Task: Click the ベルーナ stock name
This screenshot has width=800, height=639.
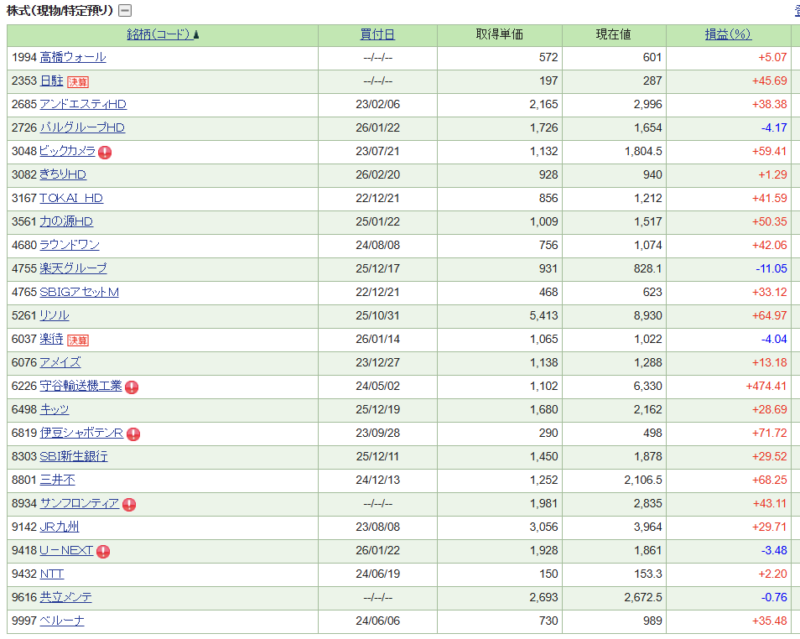Action: point(62,621)
